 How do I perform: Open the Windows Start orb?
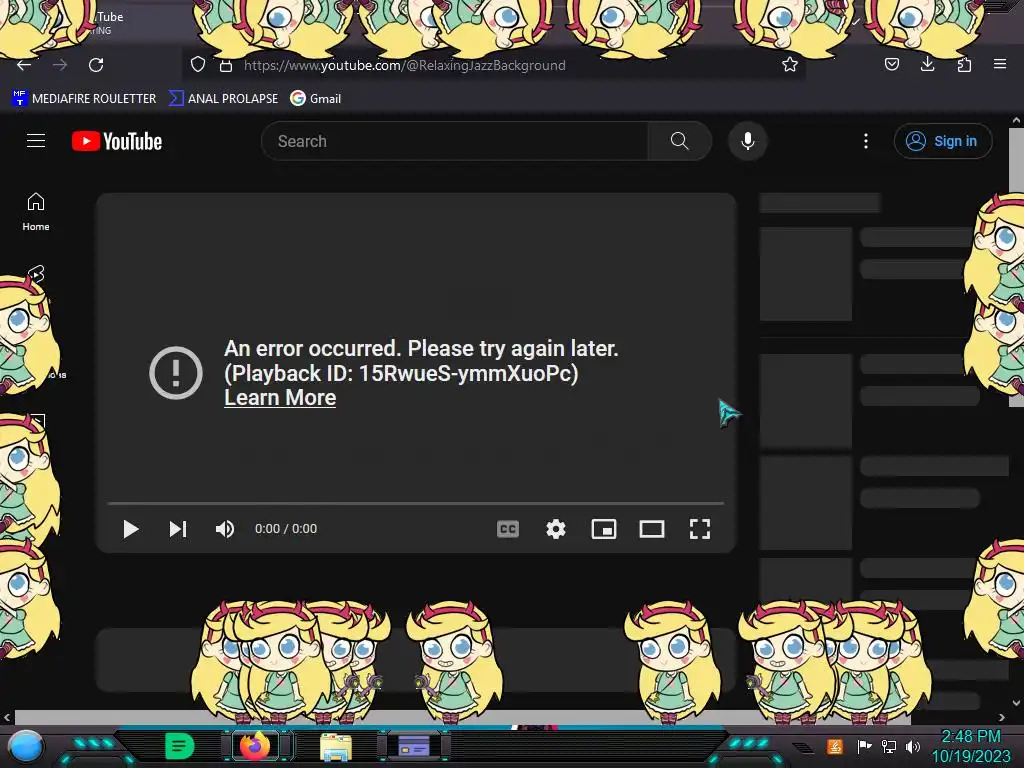[x=25, y=746]
